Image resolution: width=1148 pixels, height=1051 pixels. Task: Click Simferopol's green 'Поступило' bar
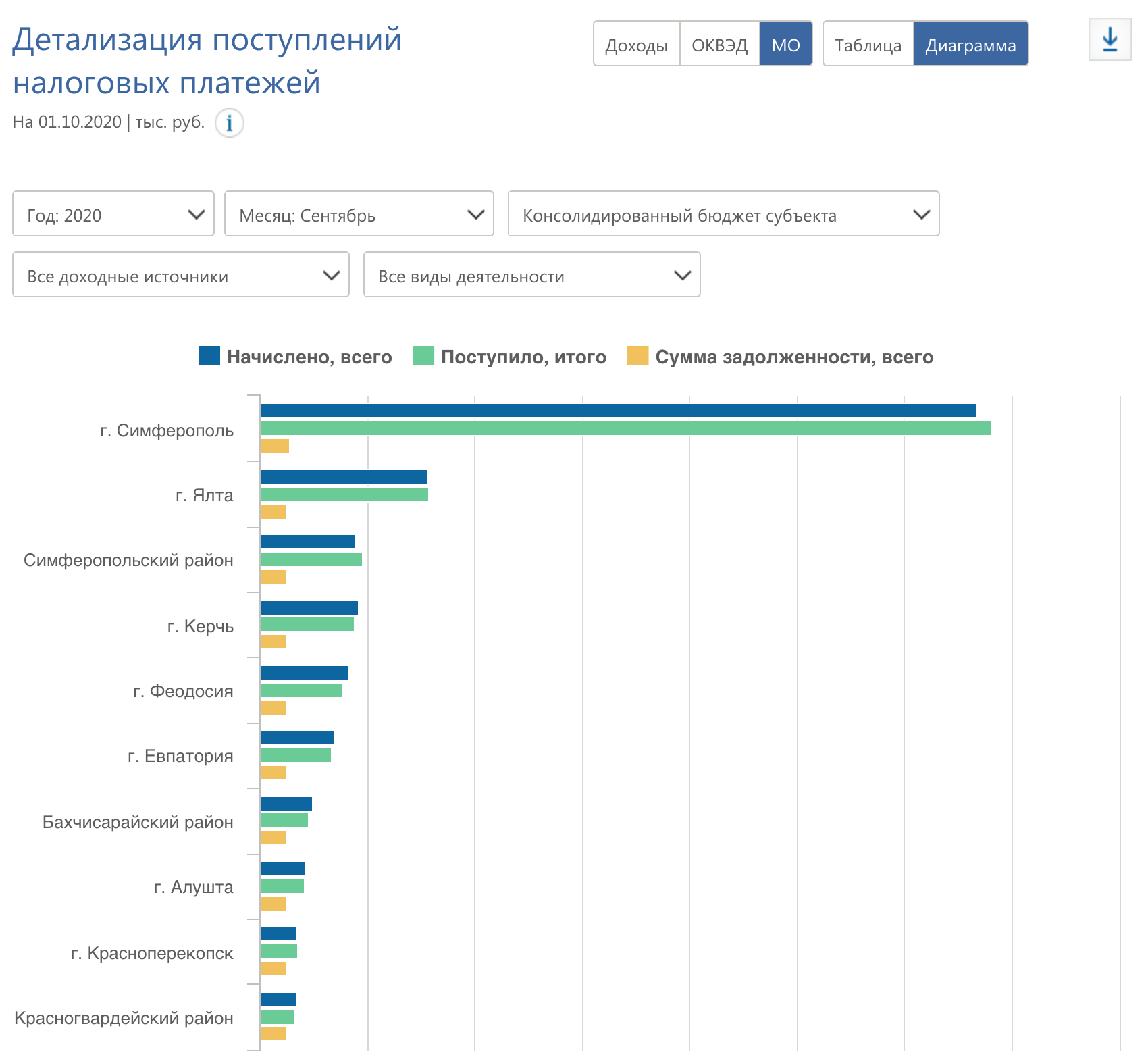coord(625,428)
